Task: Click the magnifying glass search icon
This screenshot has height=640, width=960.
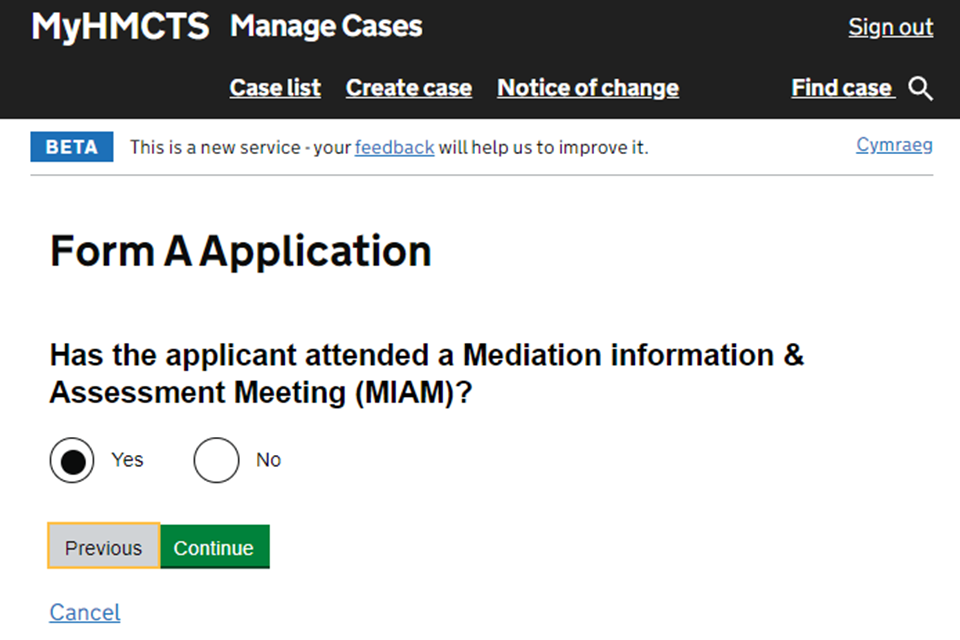Action: click(921, 89)
